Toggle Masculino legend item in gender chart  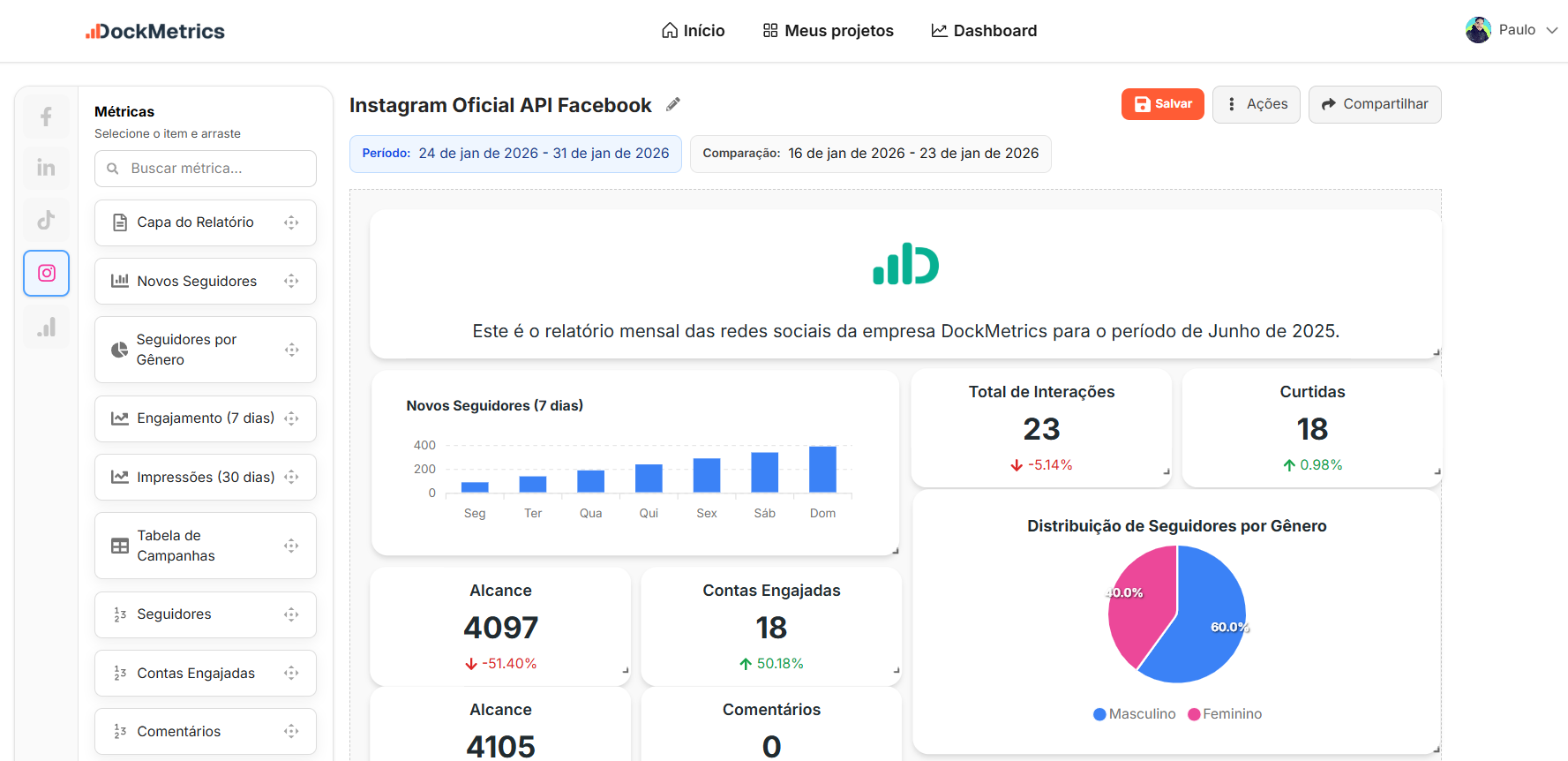coord(1134,713)
